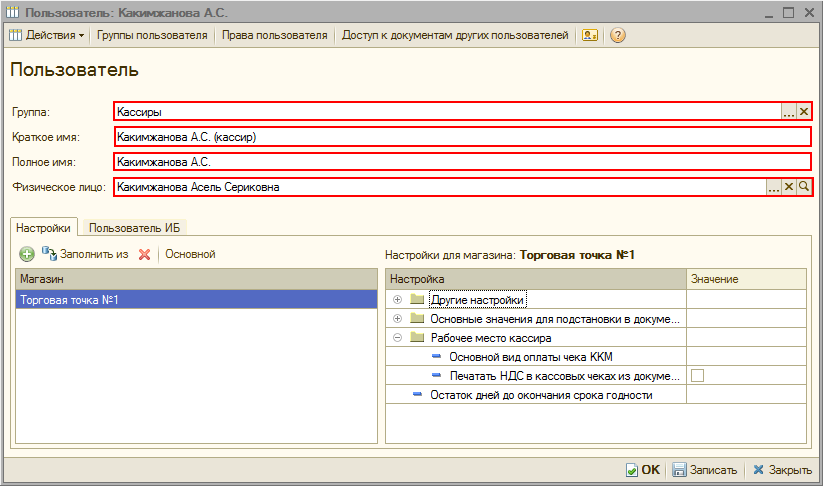Click the Записать button
824x487 pixels.
(x=705, y=470)
